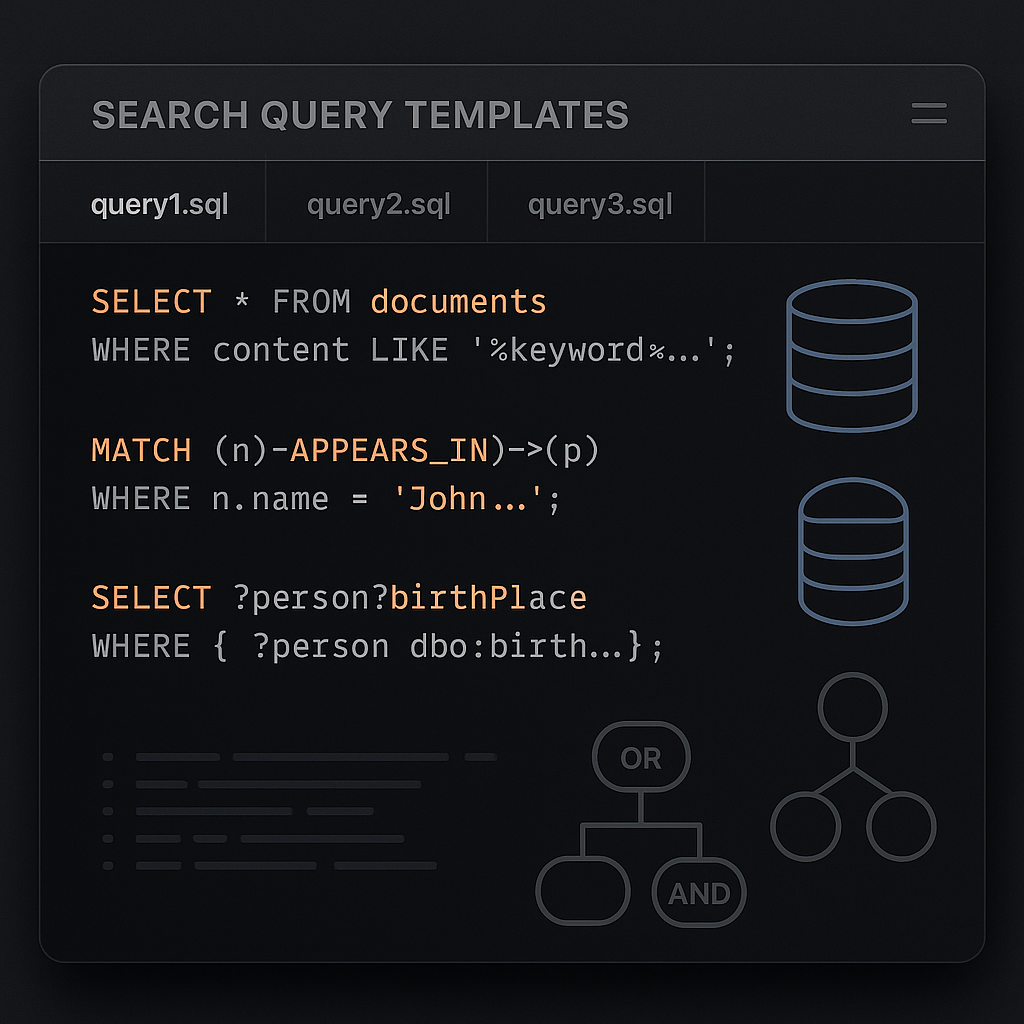1024x1024 pixels.
Task: Select first bullet in placeholder list
Action: coord(108,757)
